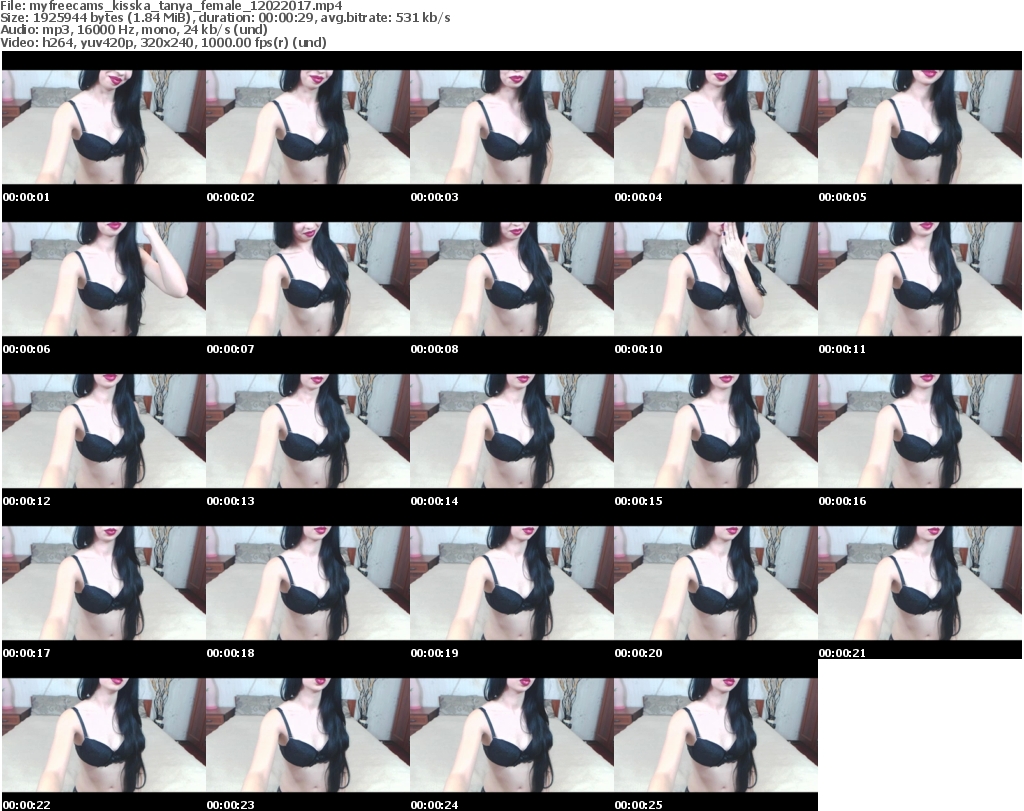This screenshot has height=811, width=1024.
Task: Open the thumbnail frame at 00:00:06
Action: pos(104,279)
